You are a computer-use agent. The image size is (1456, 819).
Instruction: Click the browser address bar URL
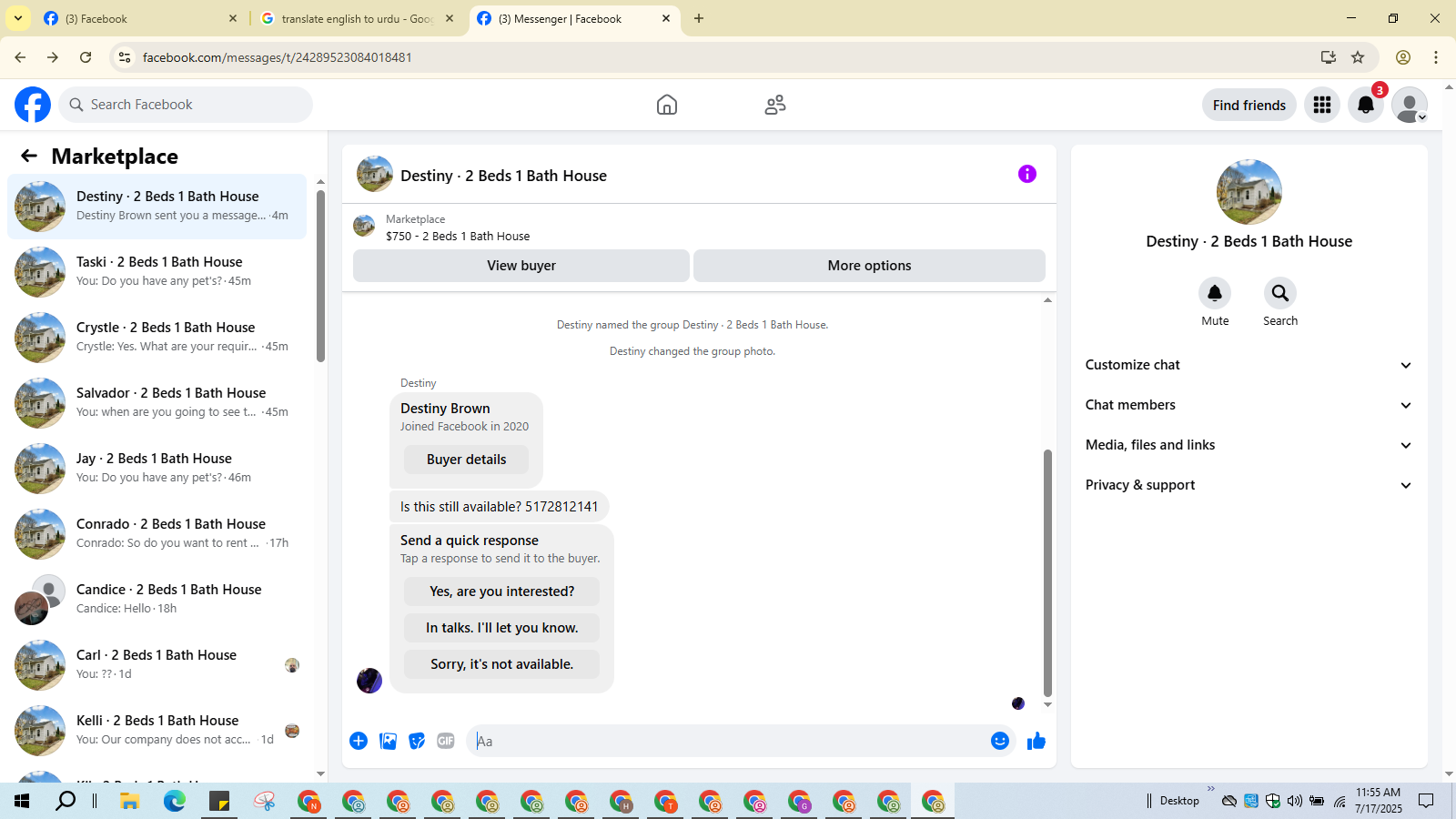pyautogui.click(x=278, y=57)
